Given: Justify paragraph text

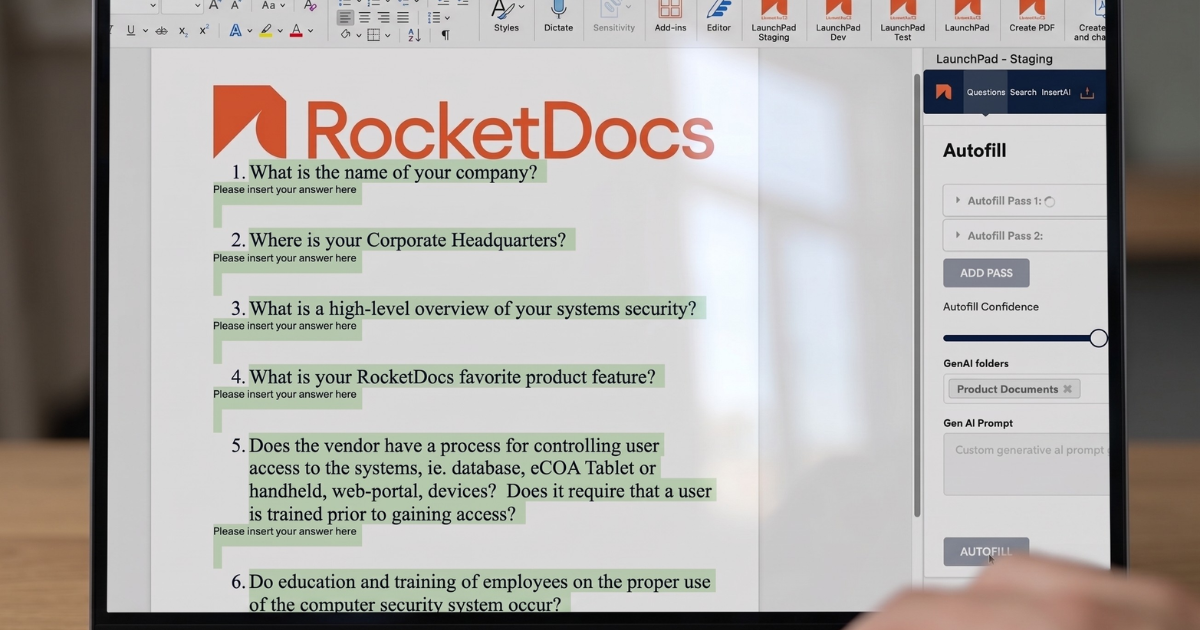Looking at the screenshot, I should (403, 17).
